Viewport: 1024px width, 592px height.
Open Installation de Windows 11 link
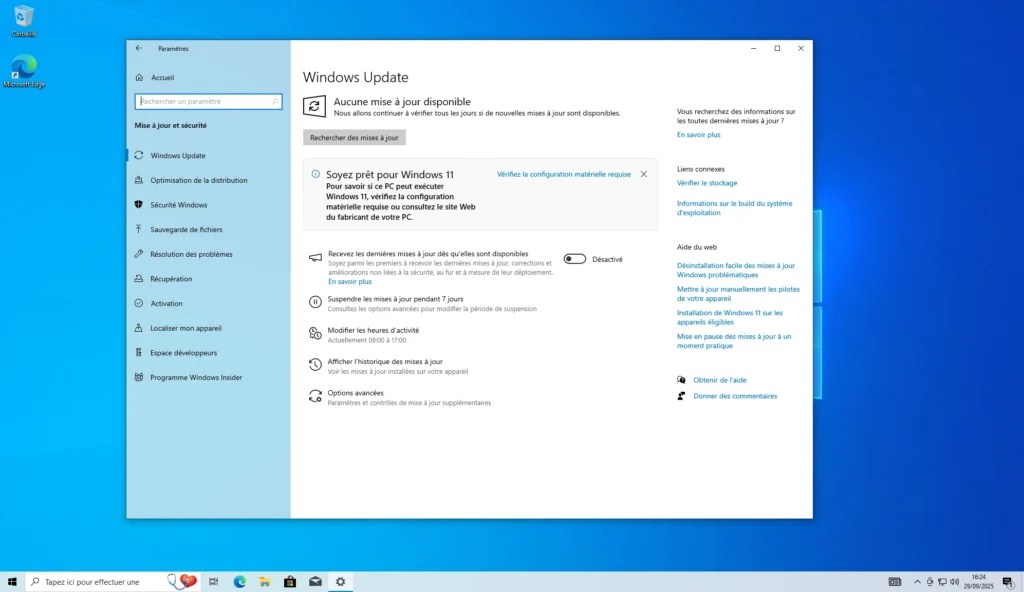[x=729, y=317]
